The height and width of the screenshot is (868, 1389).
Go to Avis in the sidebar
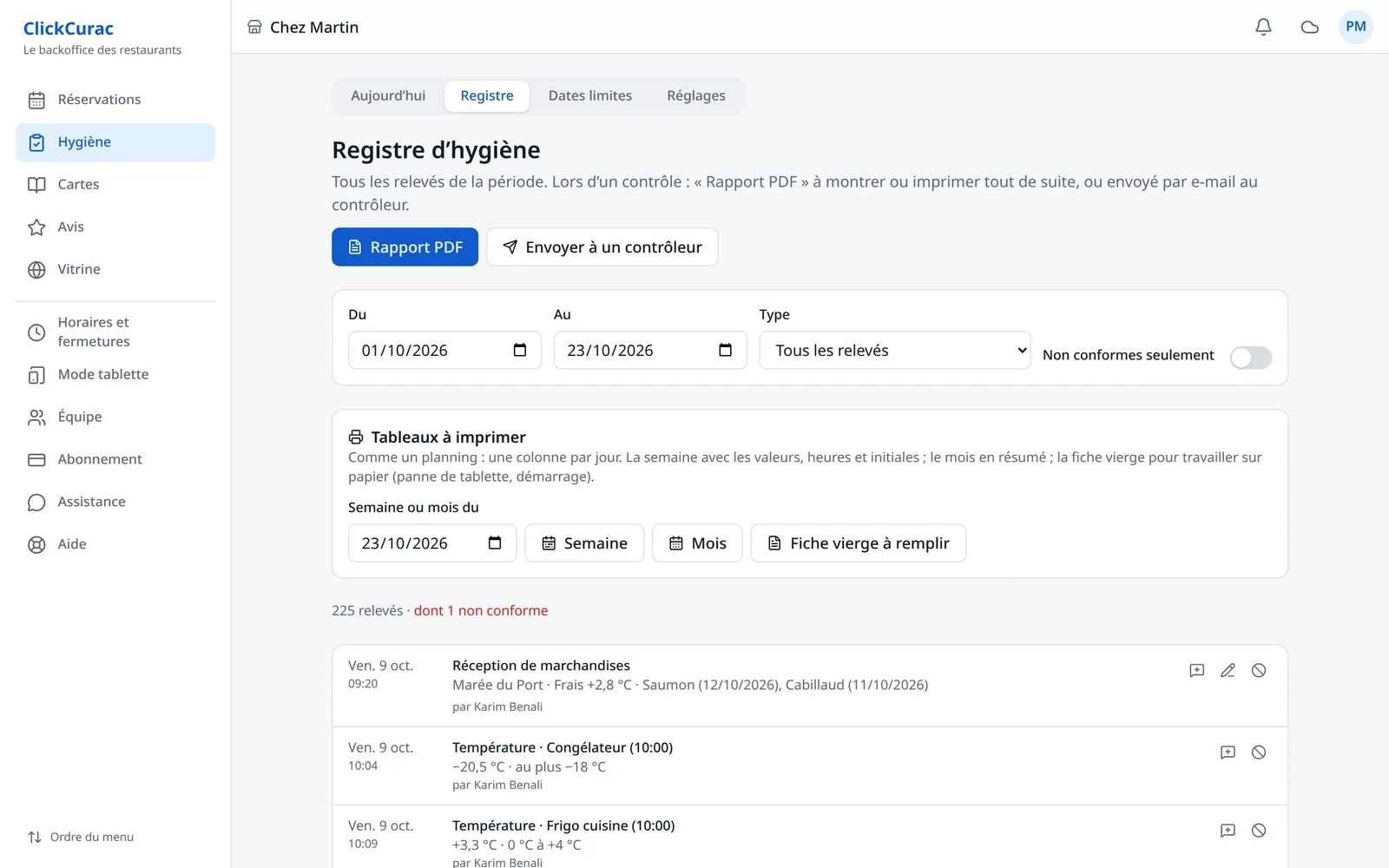click(x=115, y=227)
